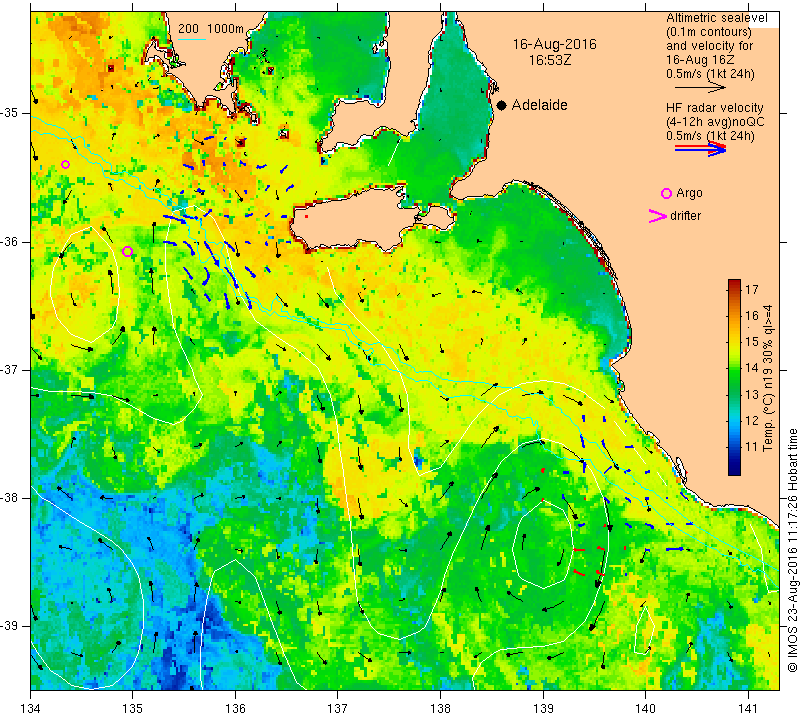Image resolution: width=800 pixels, height=720 pixels.
Task: Click the '16-Aug-2016' date text
Action: click(555, 44)
